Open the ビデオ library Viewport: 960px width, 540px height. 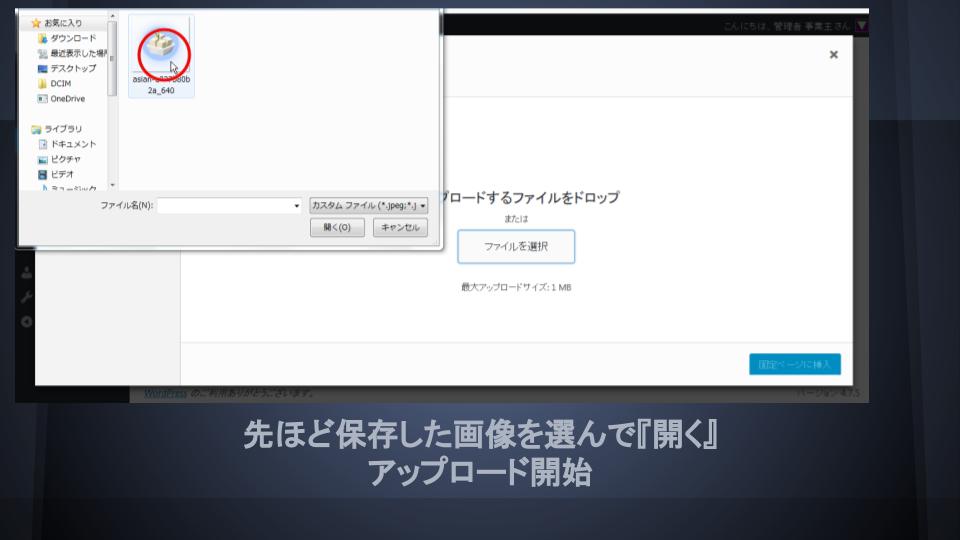(62, 174)
